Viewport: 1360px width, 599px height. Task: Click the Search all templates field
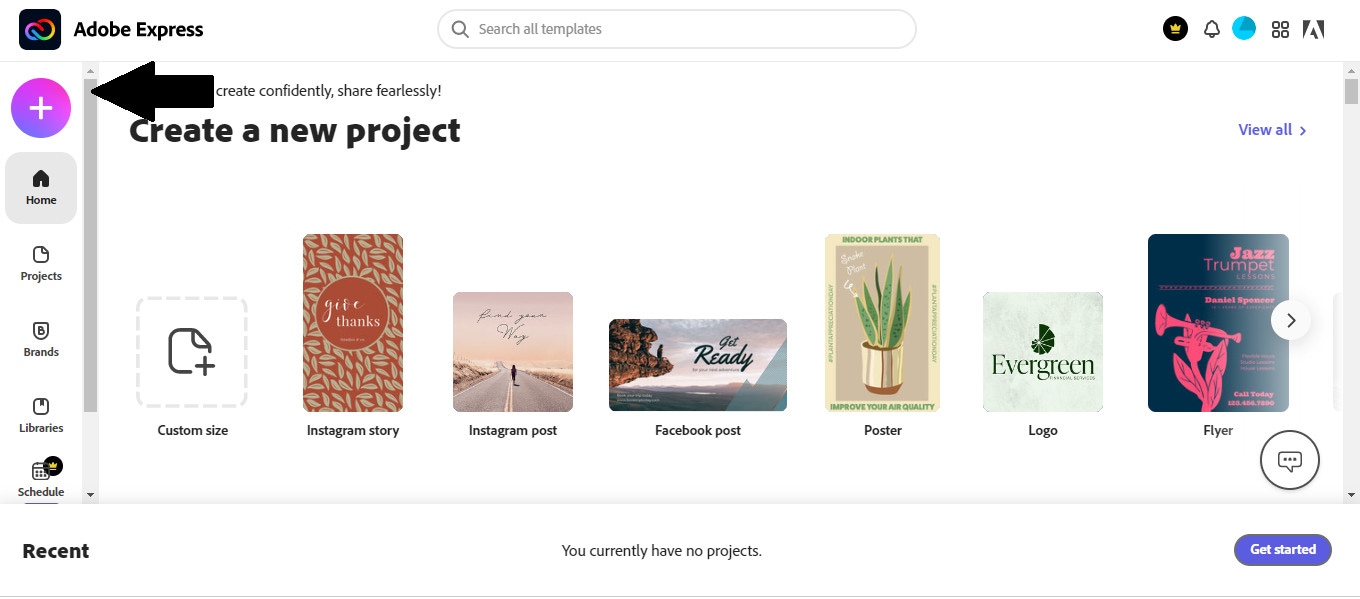[x=677, y=29]
